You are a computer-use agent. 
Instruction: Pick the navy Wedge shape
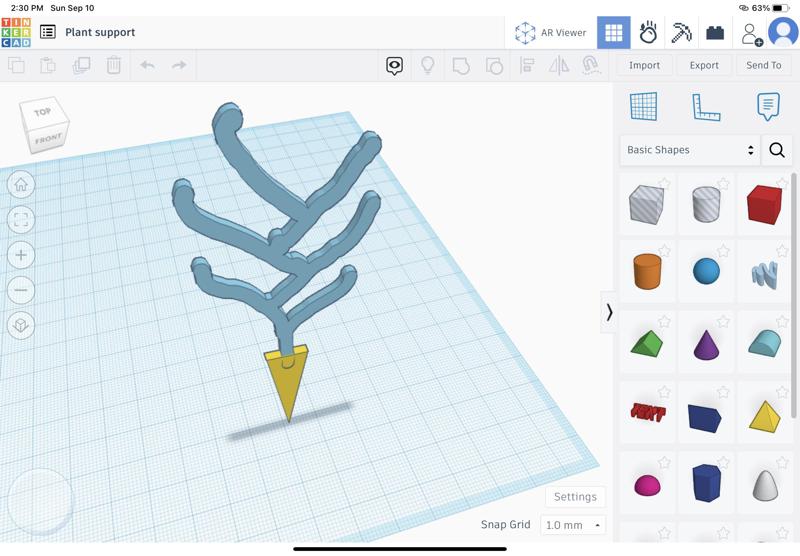[705, 417]
